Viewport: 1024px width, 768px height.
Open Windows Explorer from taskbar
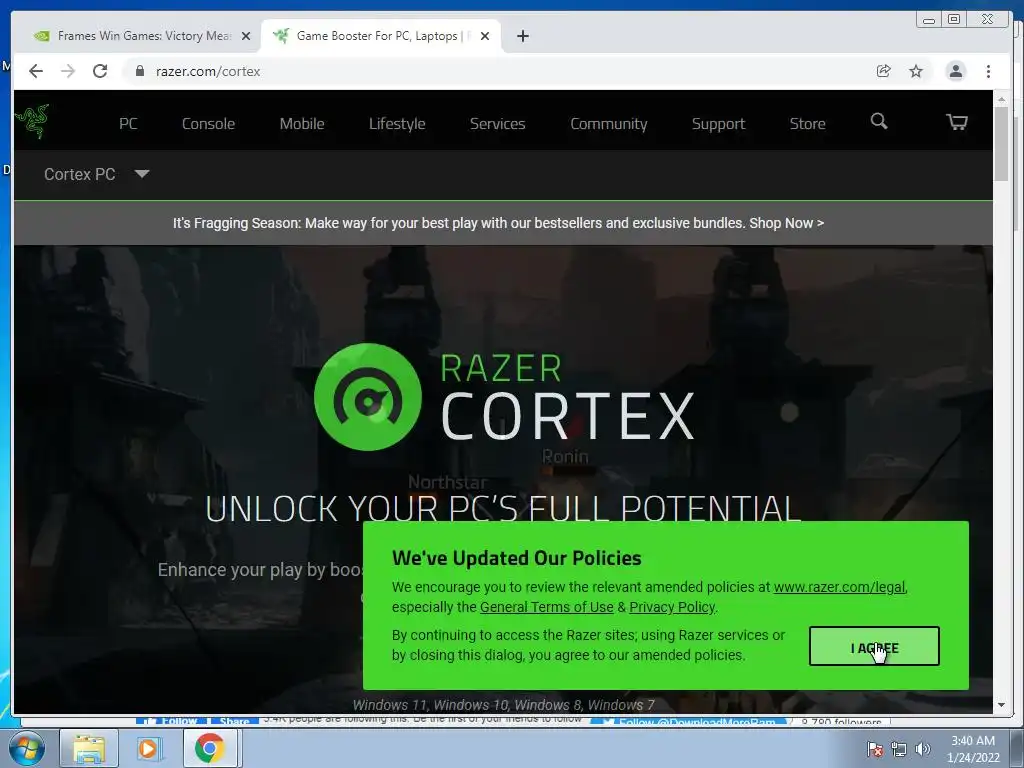point(89,748)
